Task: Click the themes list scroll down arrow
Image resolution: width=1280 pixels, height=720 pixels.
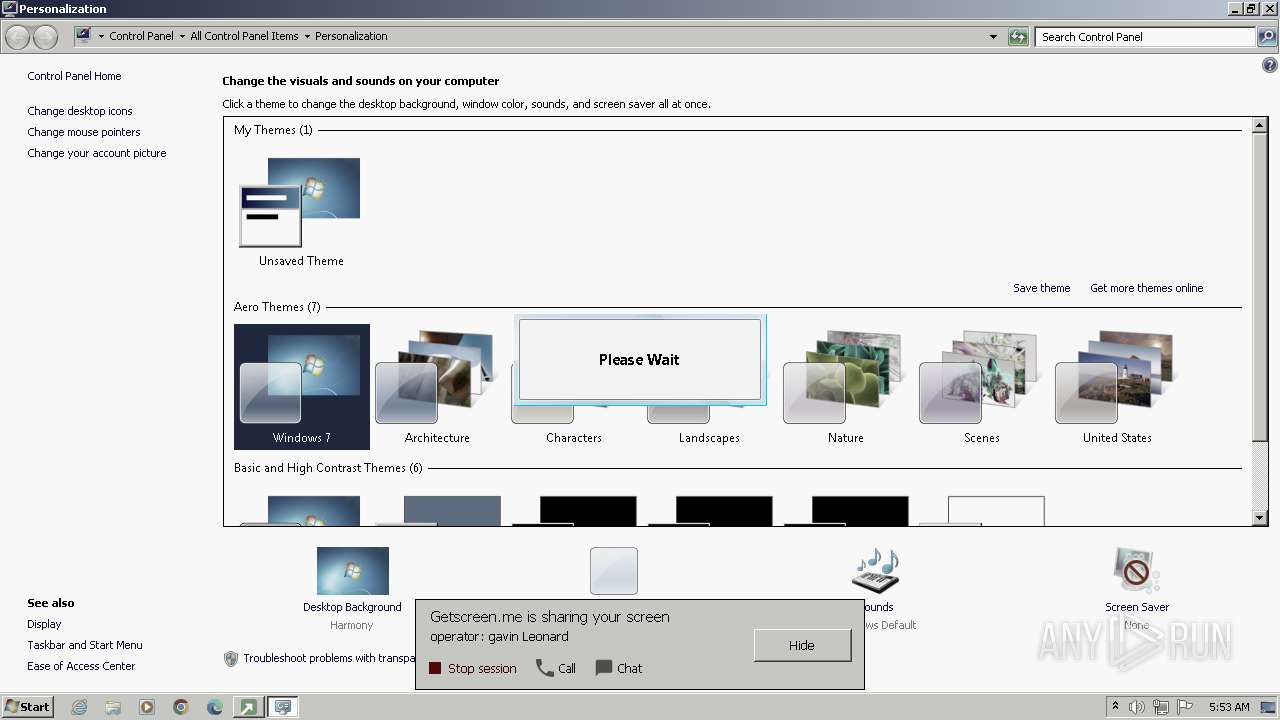Action: 1260,518
